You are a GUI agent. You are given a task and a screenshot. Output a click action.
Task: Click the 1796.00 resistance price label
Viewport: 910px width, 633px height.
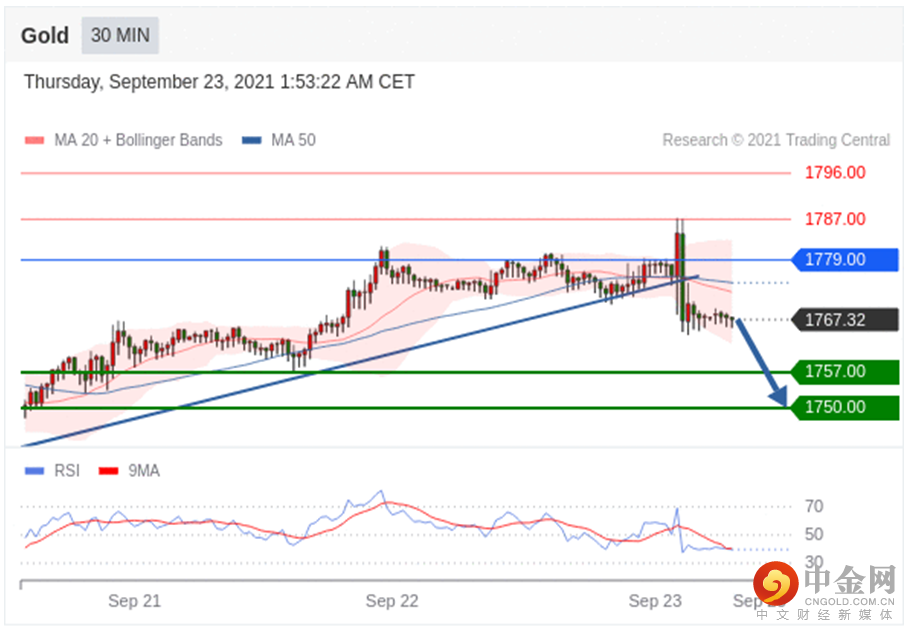[x=835, y=172]
